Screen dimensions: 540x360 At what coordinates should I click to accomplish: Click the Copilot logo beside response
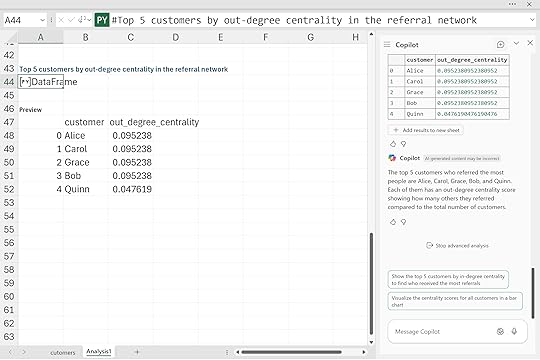392,158
